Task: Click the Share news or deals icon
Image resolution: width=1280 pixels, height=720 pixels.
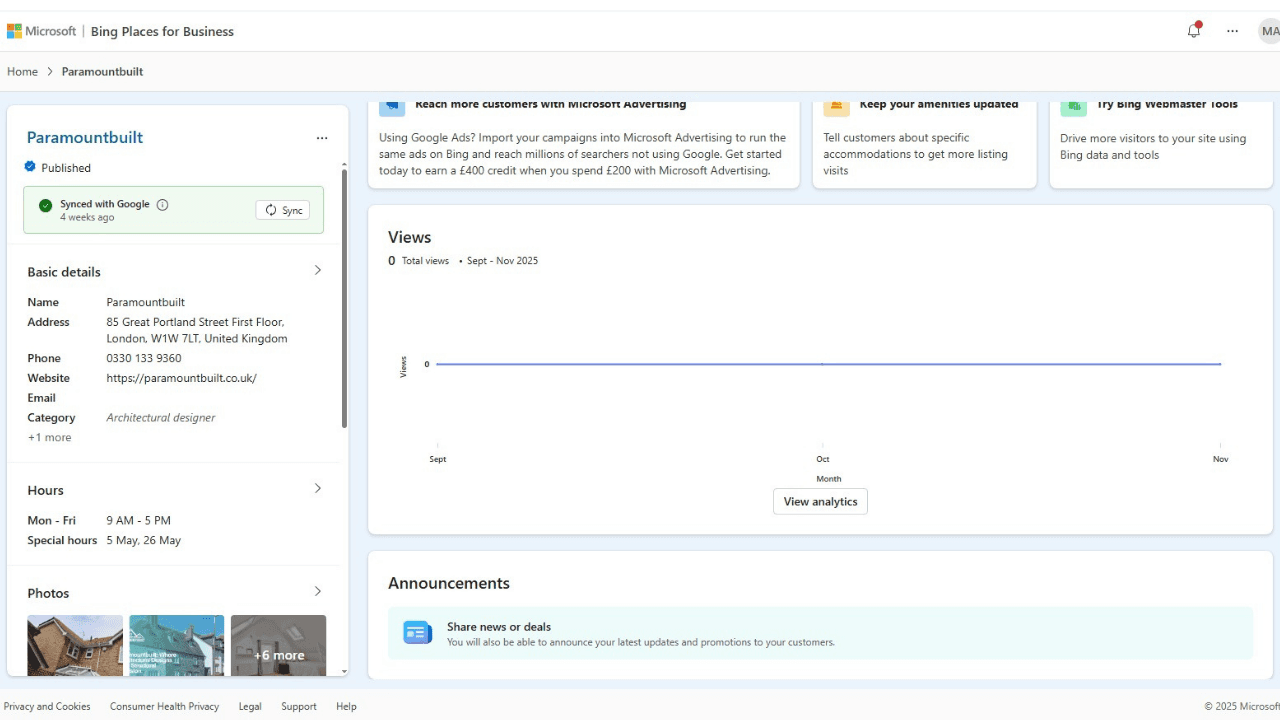Action: click(x=417, y=633)
